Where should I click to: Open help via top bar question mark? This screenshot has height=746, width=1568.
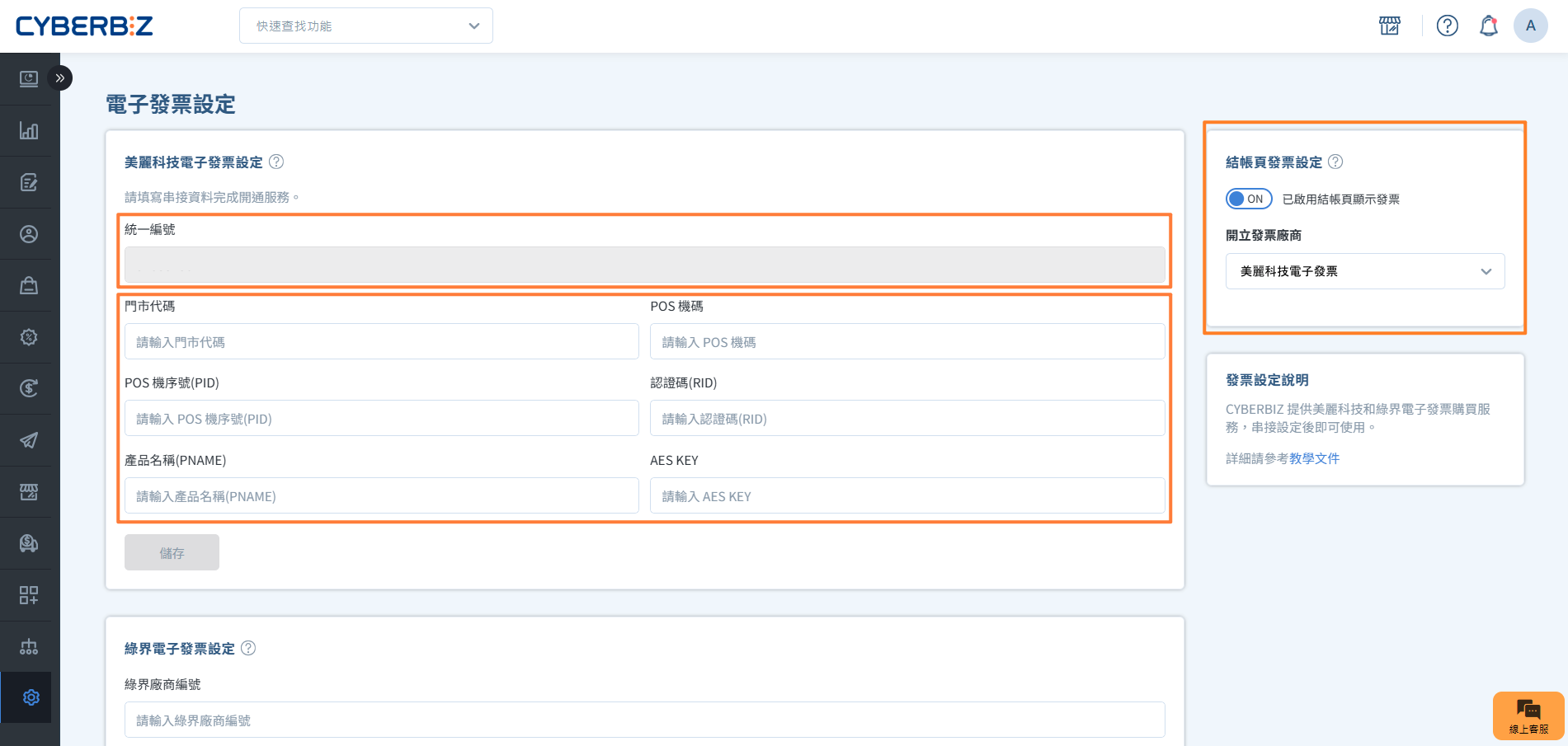click(x=1447, y=26)
